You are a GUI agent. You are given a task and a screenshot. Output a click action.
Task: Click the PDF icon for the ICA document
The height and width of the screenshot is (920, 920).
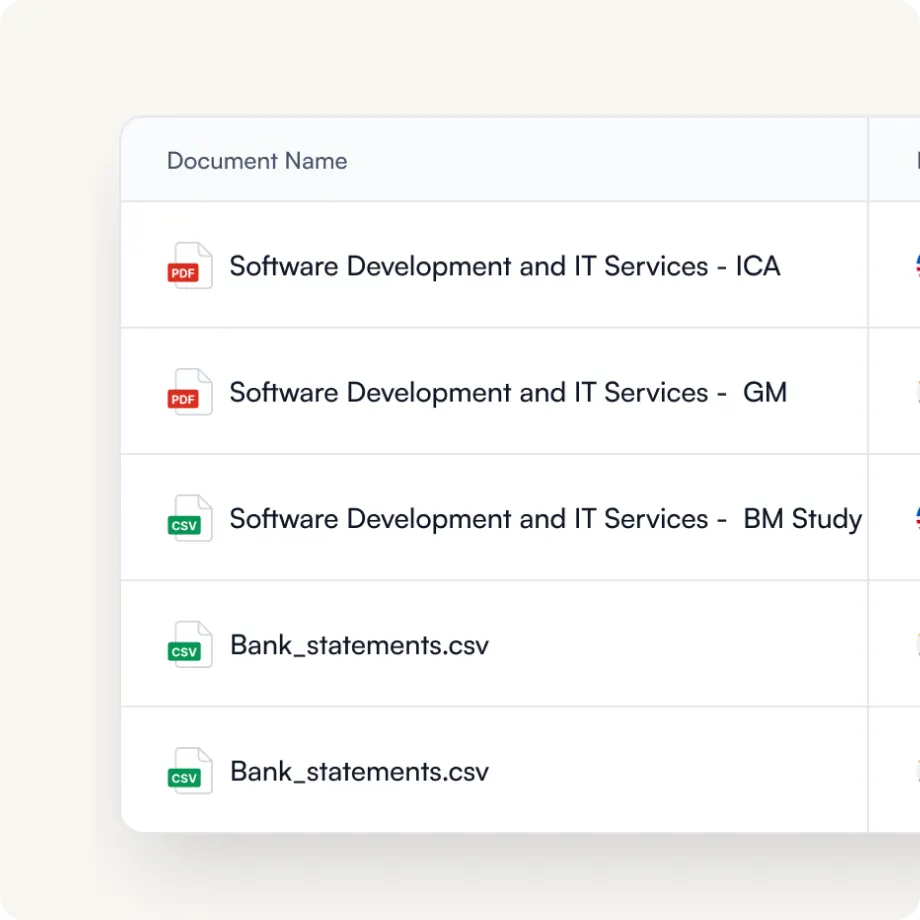[x=189, y=266]
